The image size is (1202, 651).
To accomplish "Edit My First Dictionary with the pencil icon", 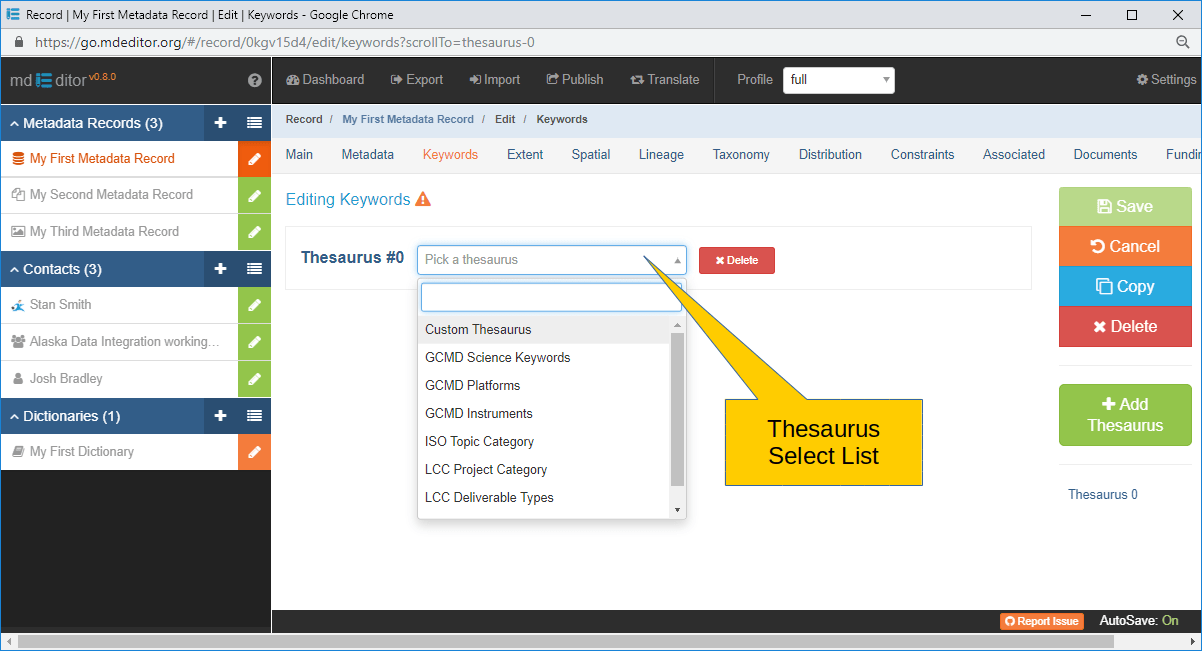I will click(x=253, y=452).
